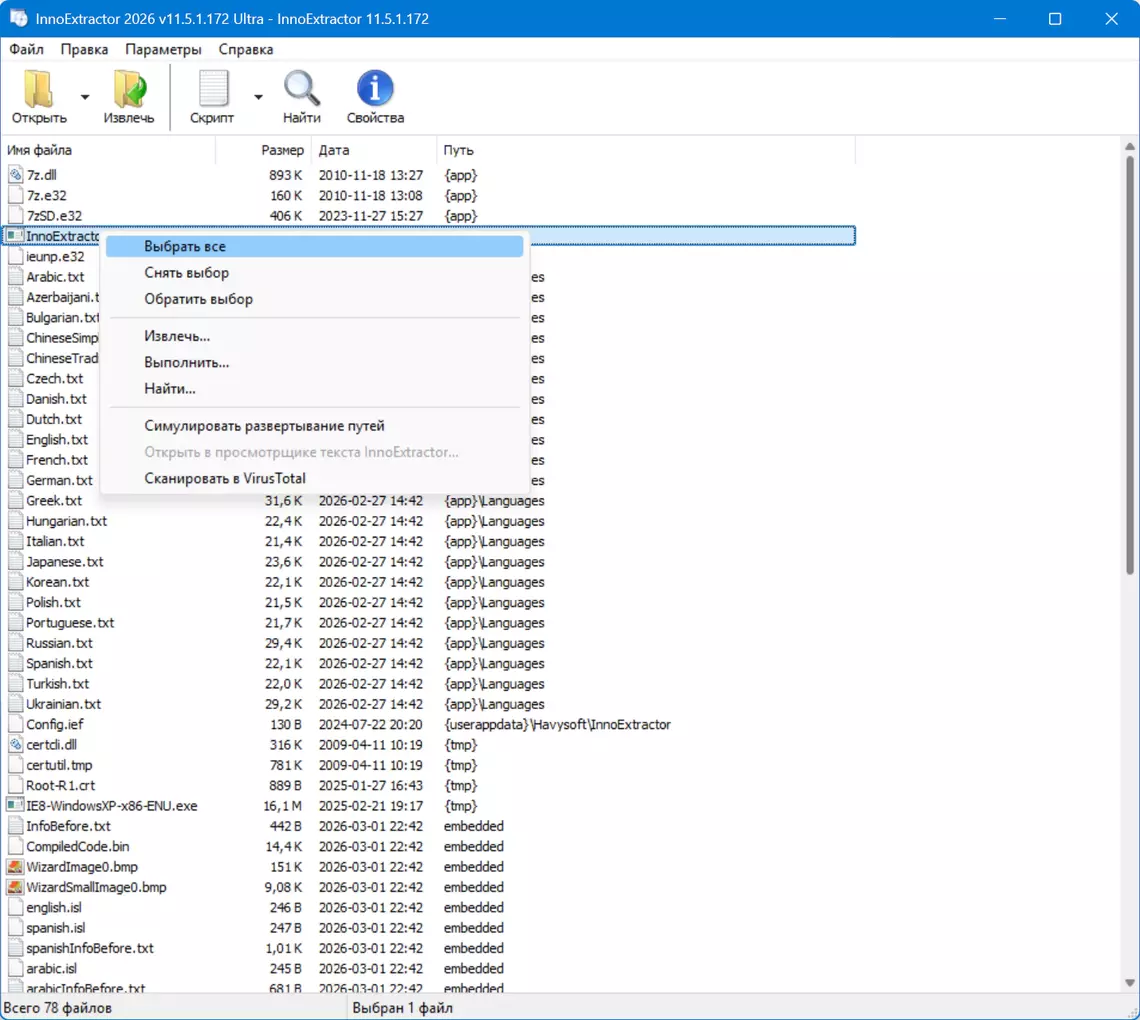Viewport: 1140px width, 1020px height.
Task: Click the certcli.dll file icon
Action: [15, 745]
